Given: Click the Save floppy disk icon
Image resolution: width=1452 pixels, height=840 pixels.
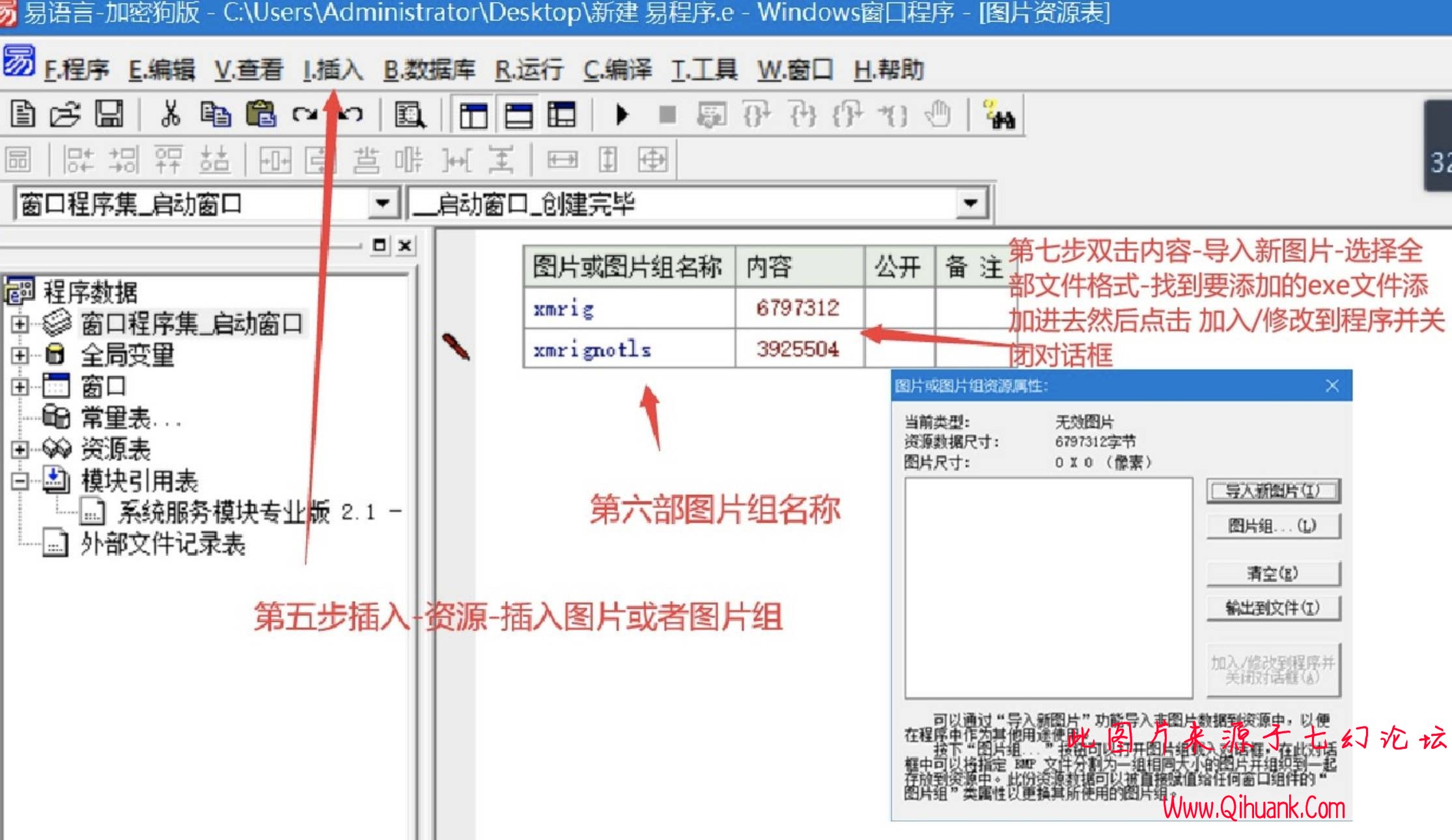Looking at the screenshot, I should [x=109, y=115].
